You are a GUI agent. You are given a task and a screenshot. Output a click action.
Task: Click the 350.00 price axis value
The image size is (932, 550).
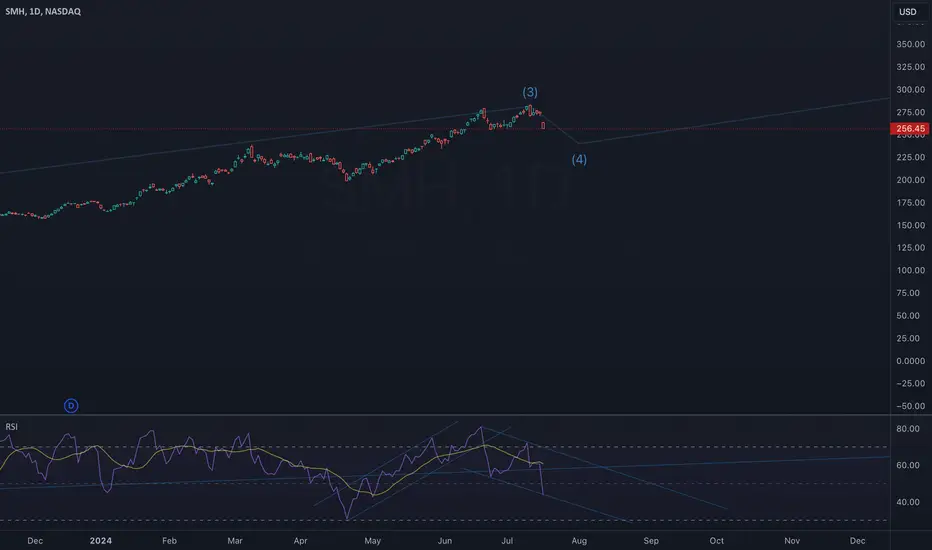tap(911, 44)
